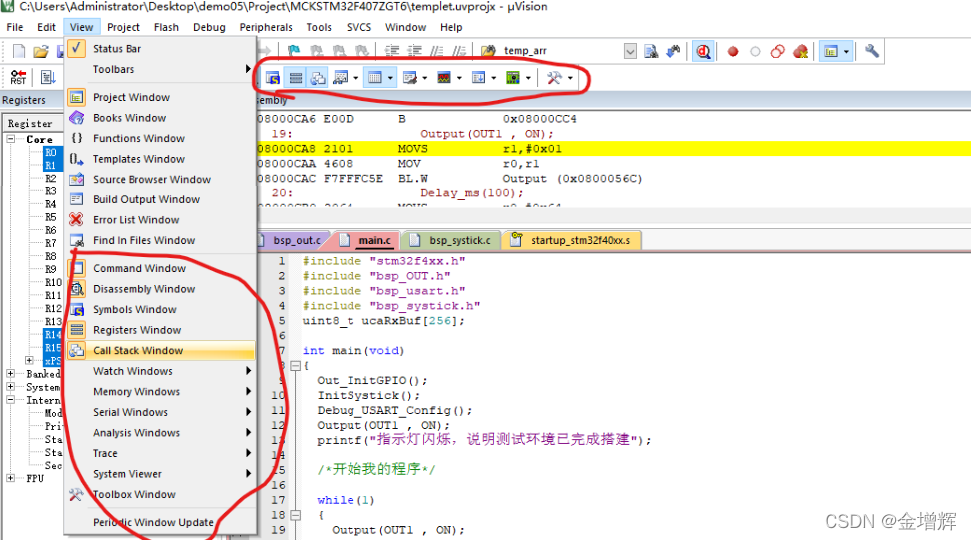Click the Symbols Window toolbar icon
971x540 pixels.
pyautogui.click(x=273, y=78)
